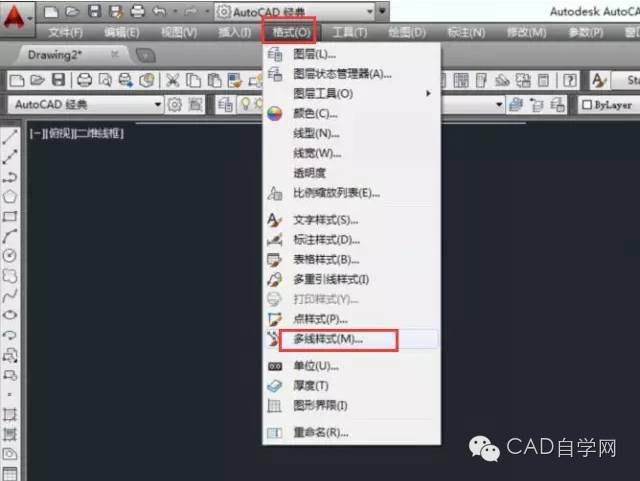640x481 pixels.
Task: Click the new drawing tab button
Action: 145,55
